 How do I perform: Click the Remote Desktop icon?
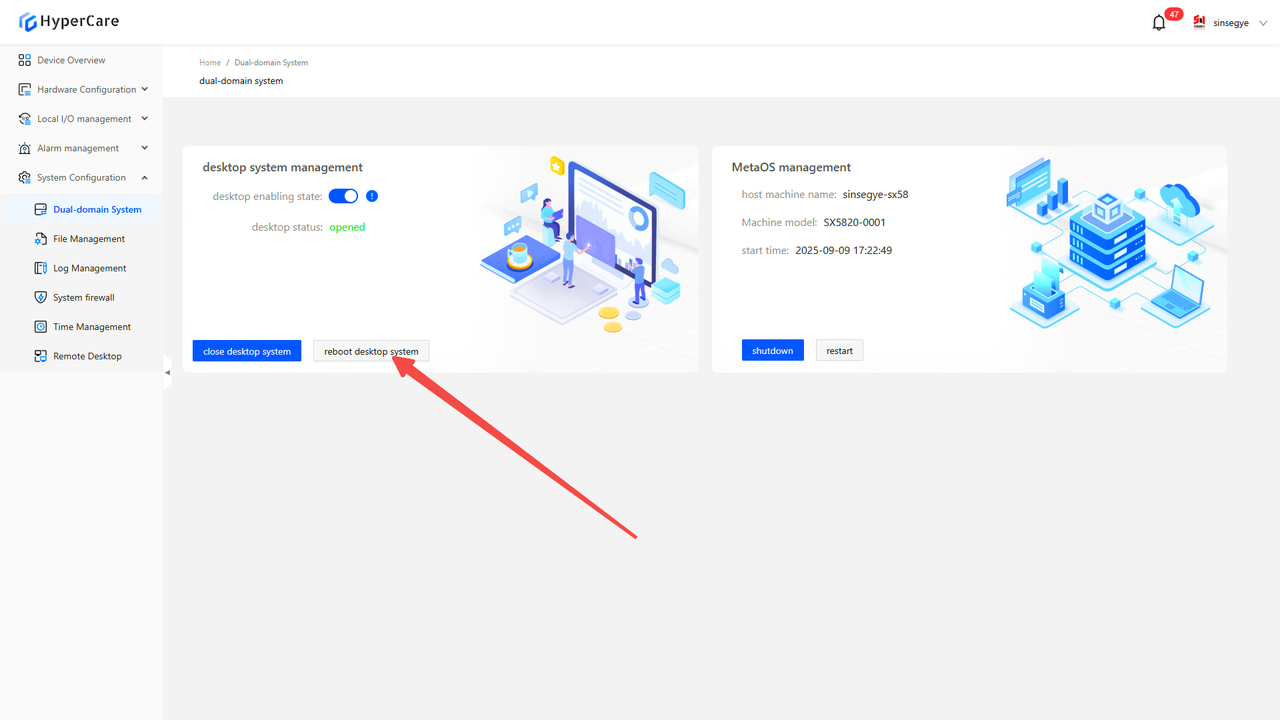point(41,356)
